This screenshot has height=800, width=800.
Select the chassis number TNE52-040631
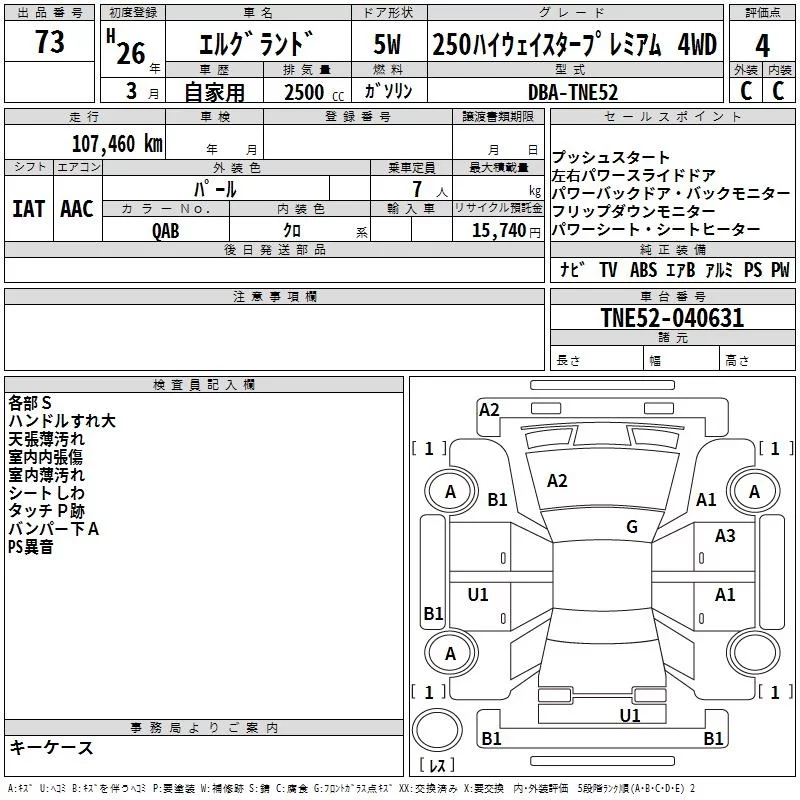coord(672,317)
